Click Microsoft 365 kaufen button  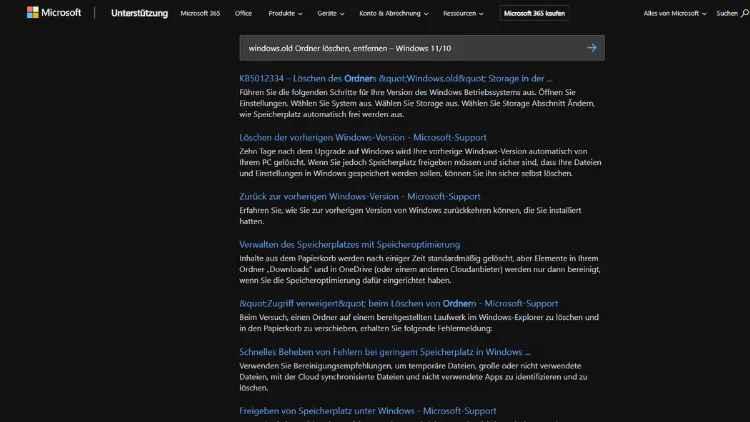534,13
